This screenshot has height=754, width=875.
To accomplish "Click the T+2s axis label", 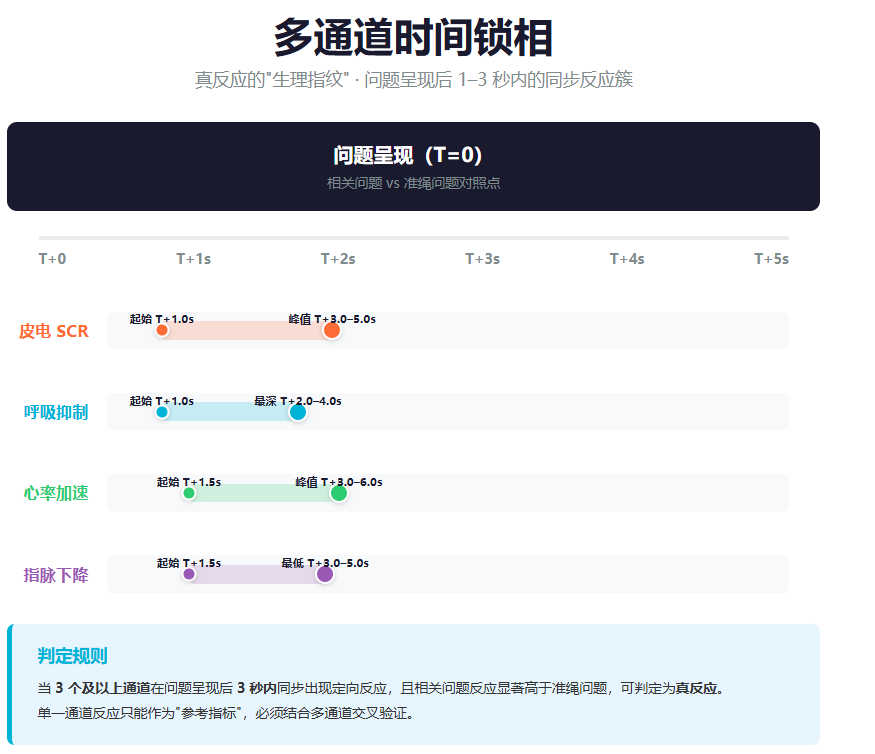I will coord(338,259).
